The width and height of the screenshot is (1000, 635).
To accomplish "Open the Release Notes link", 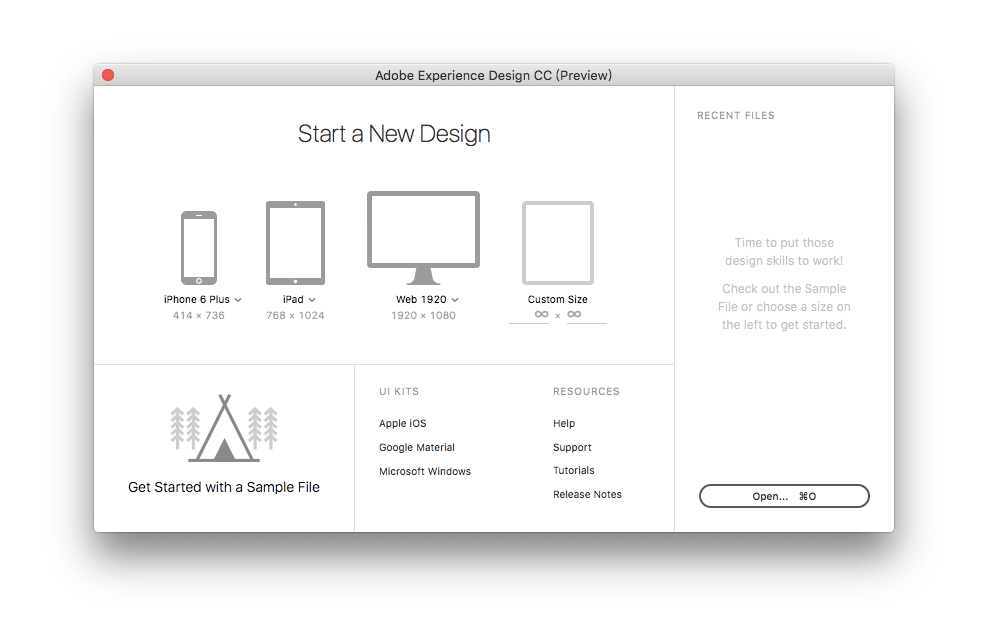I will [587, 494].
